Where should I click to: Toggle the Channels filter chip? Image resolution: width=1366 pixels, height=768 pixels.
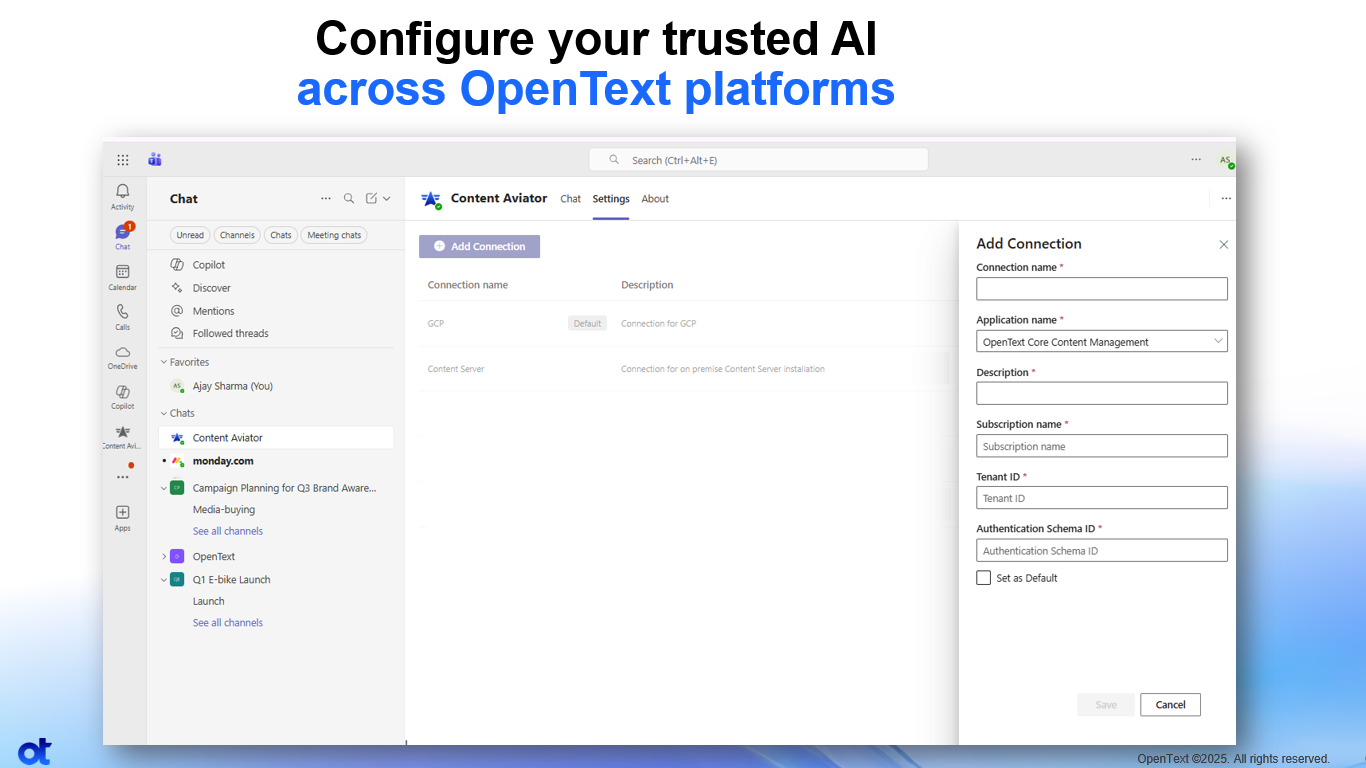tap(237, 235)
